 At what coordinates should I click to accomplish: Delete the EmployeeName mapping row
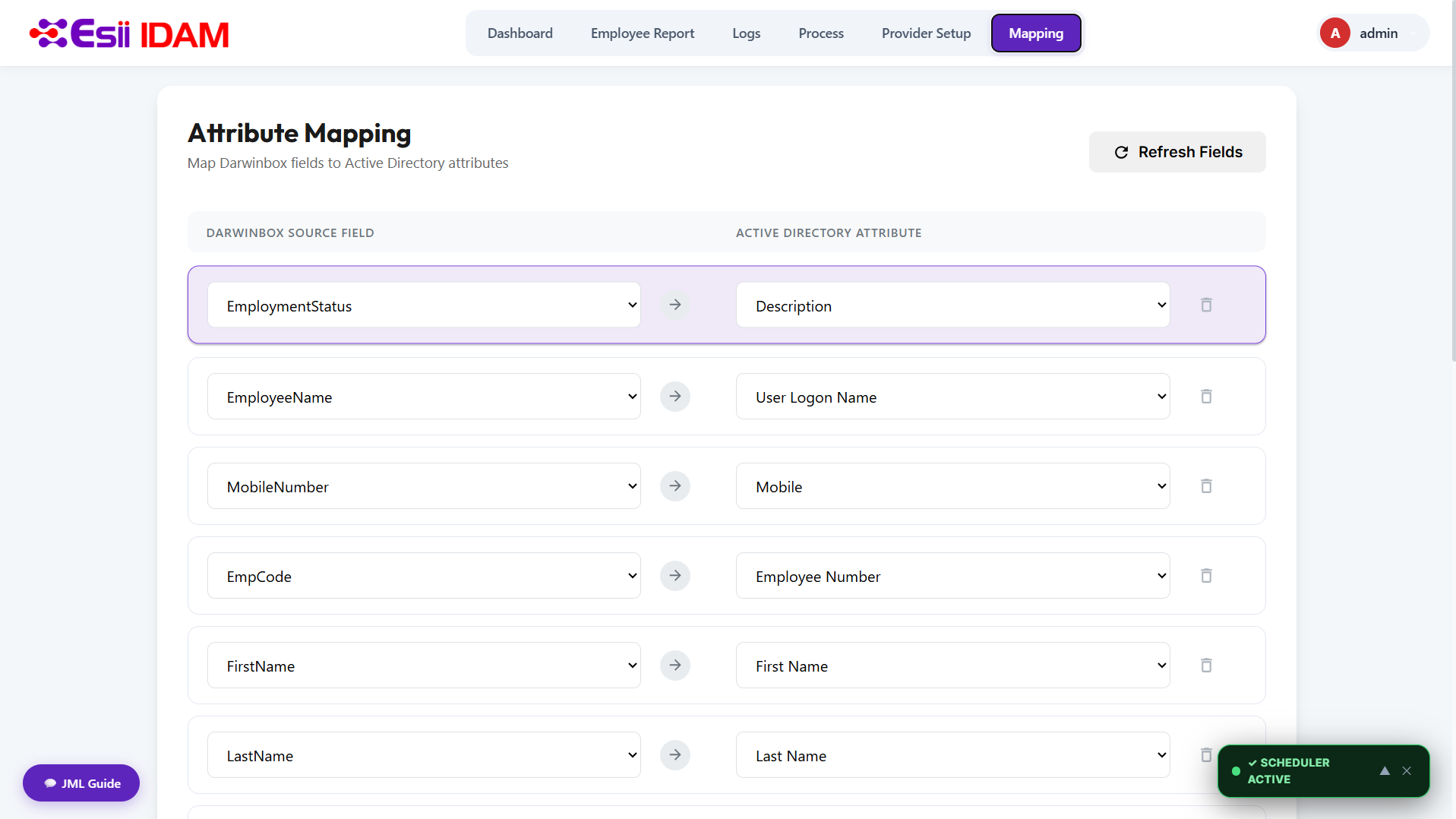tap(1206, 397)
